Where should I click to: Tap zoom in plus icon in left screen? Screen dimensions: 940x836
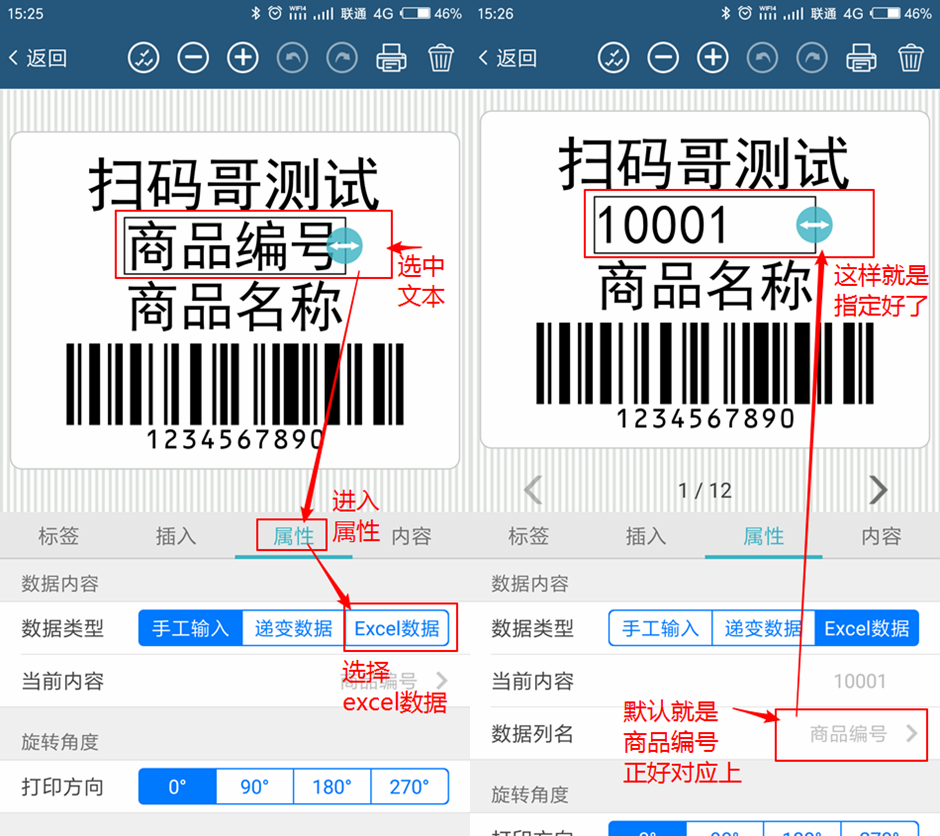coord(243,58)
